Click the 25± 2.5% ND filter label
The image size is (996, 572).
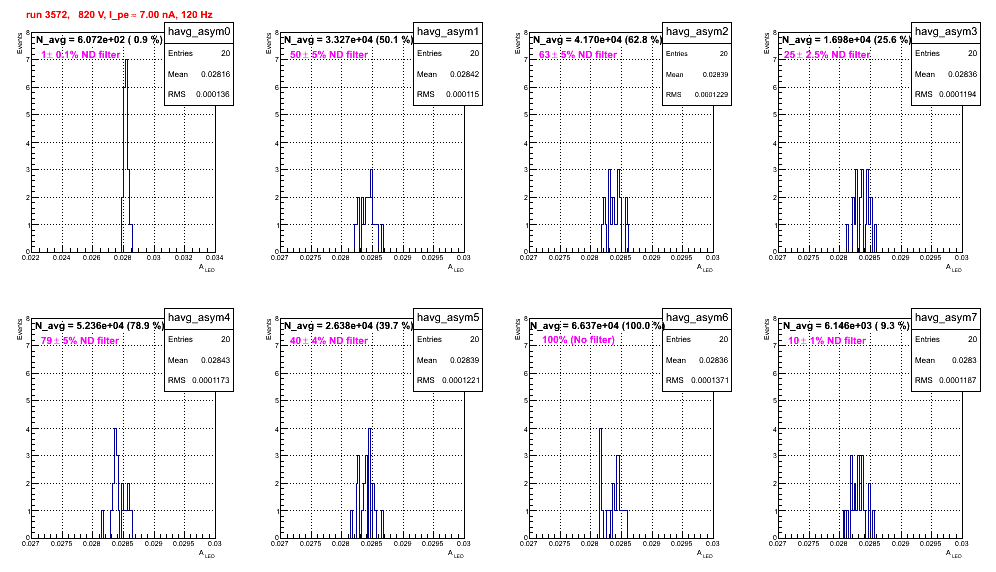tap(827, 55)
